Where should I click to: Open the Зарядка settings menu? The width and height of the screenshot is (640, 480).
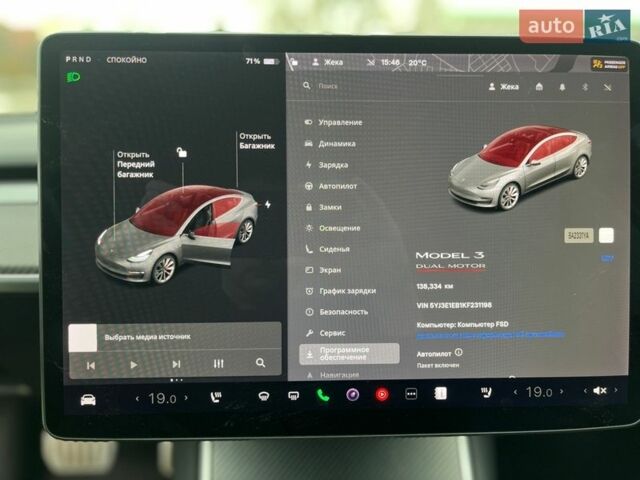pyautogui.click(x=333, y=164)
